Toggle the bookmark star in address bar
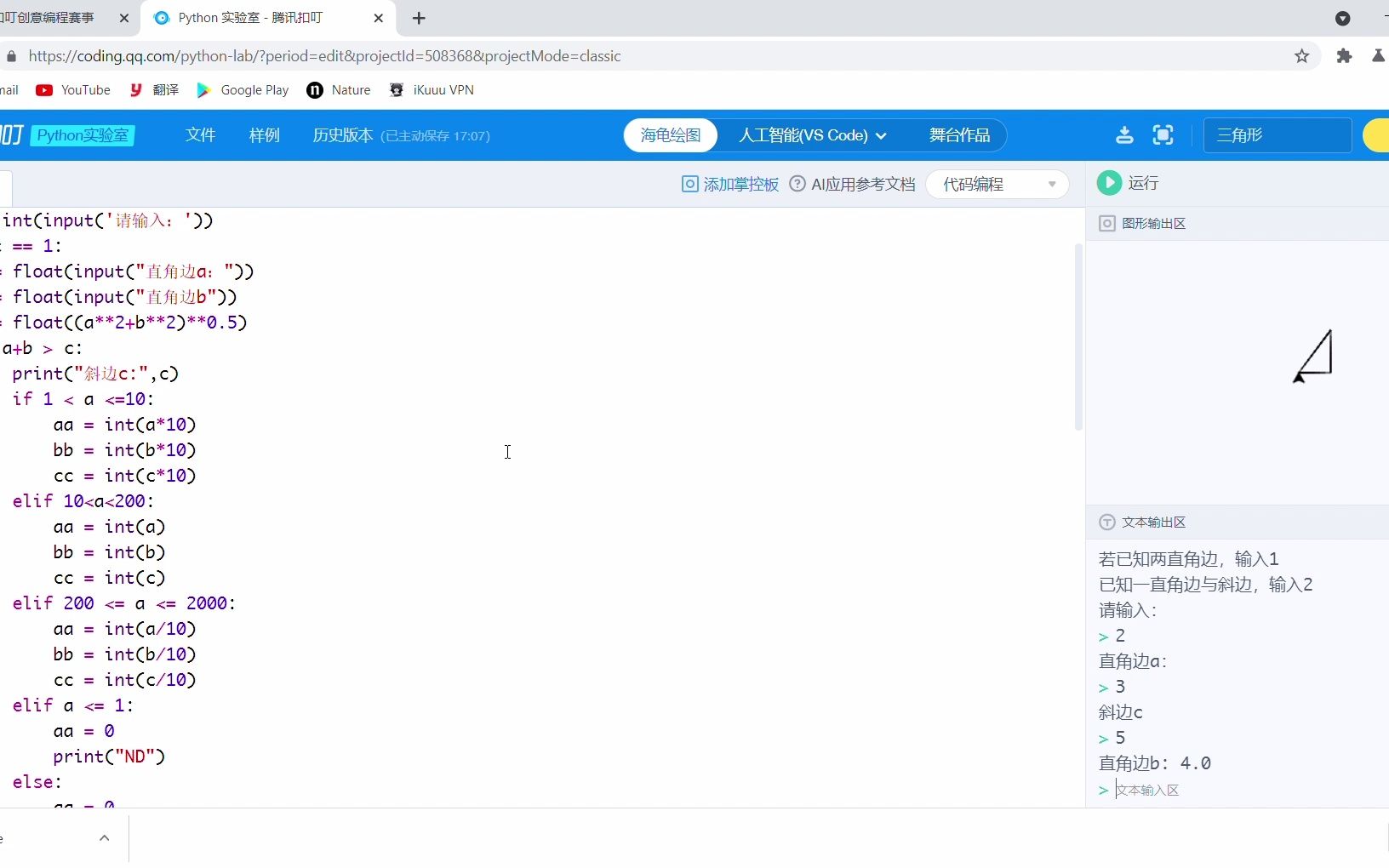This screenshot has height=868, width=1389. point(1302,56)
